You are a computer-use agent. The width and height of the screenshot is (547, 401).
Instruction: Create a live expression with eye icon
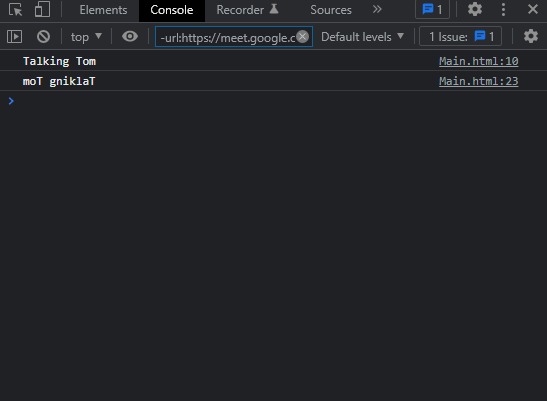(x=130, y=36)
